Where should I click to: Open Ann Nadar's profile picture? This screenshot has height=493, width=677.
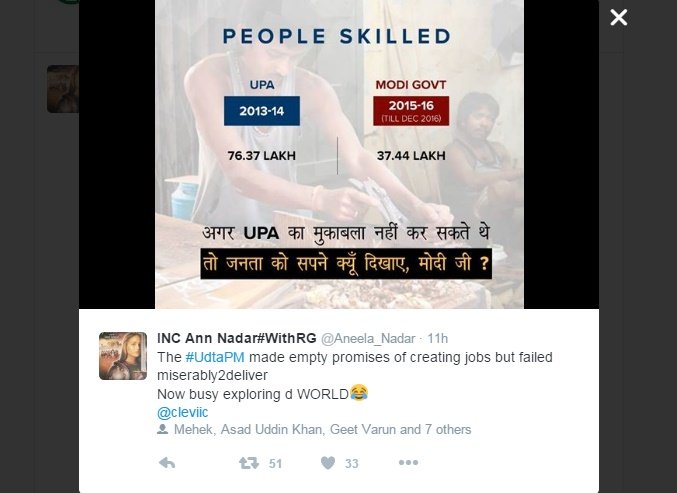point(123,356)
